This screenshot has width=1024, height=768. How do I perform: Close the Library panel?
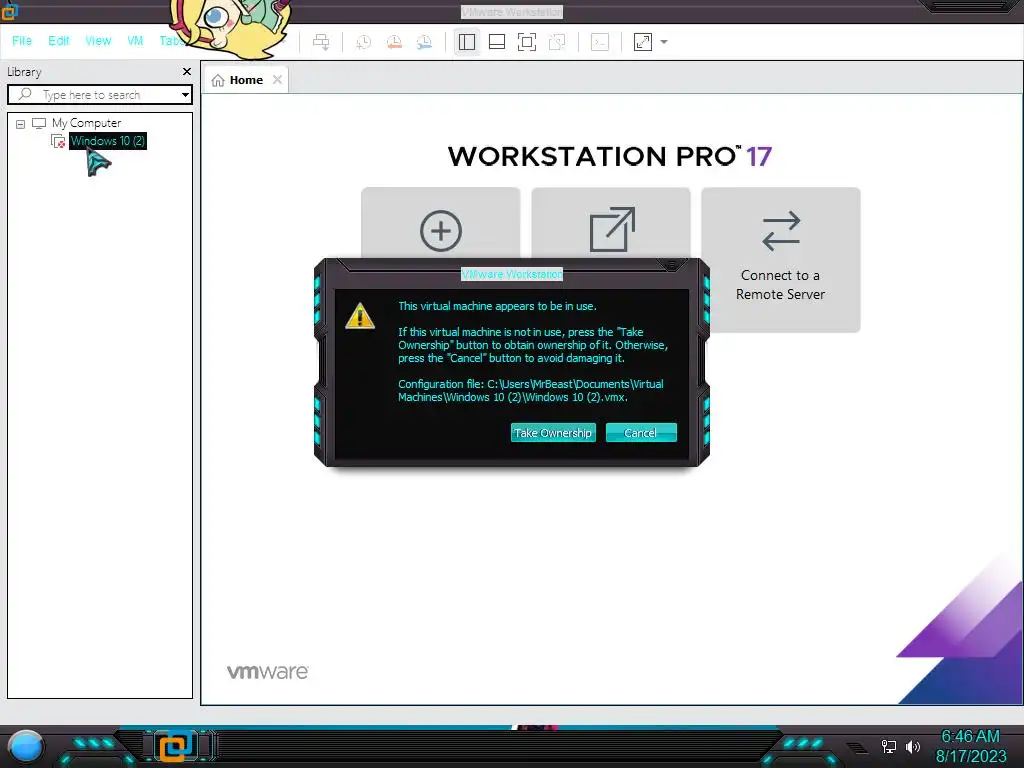pos(187,72)
